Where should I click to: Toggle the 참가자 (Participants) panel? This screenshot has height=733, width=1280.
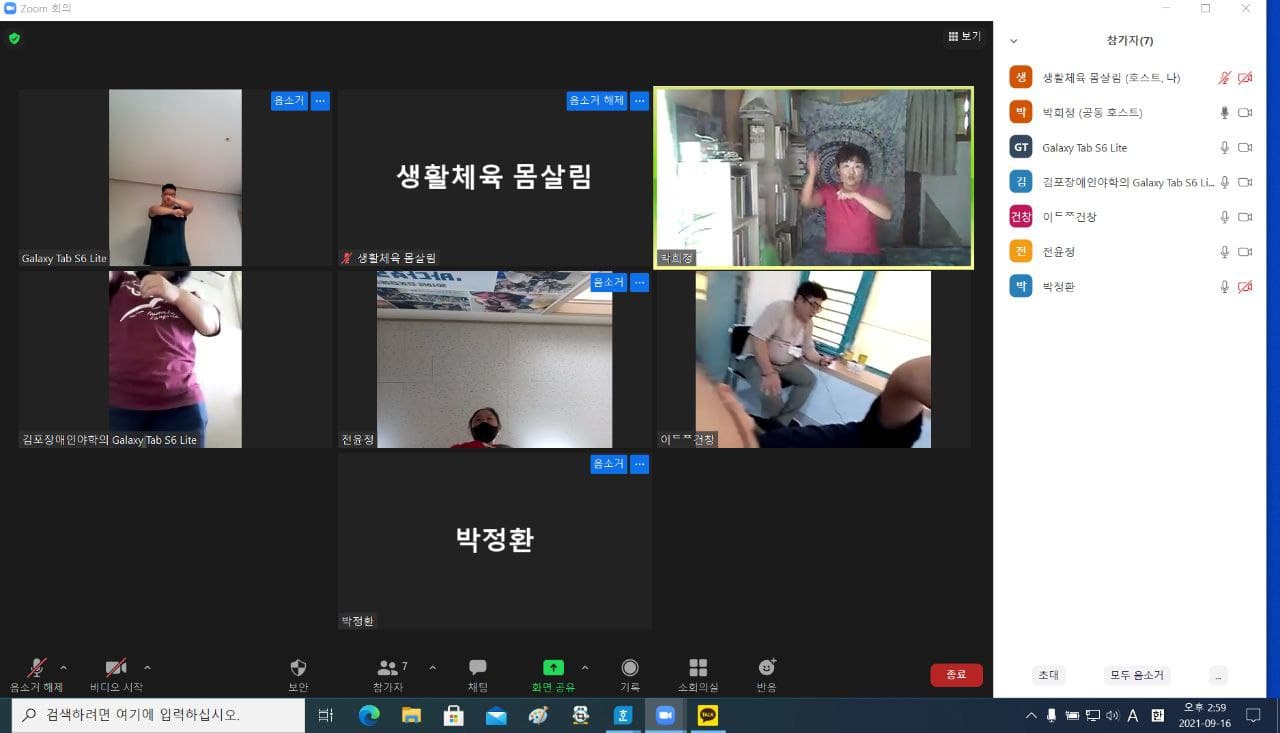point(389,675)
